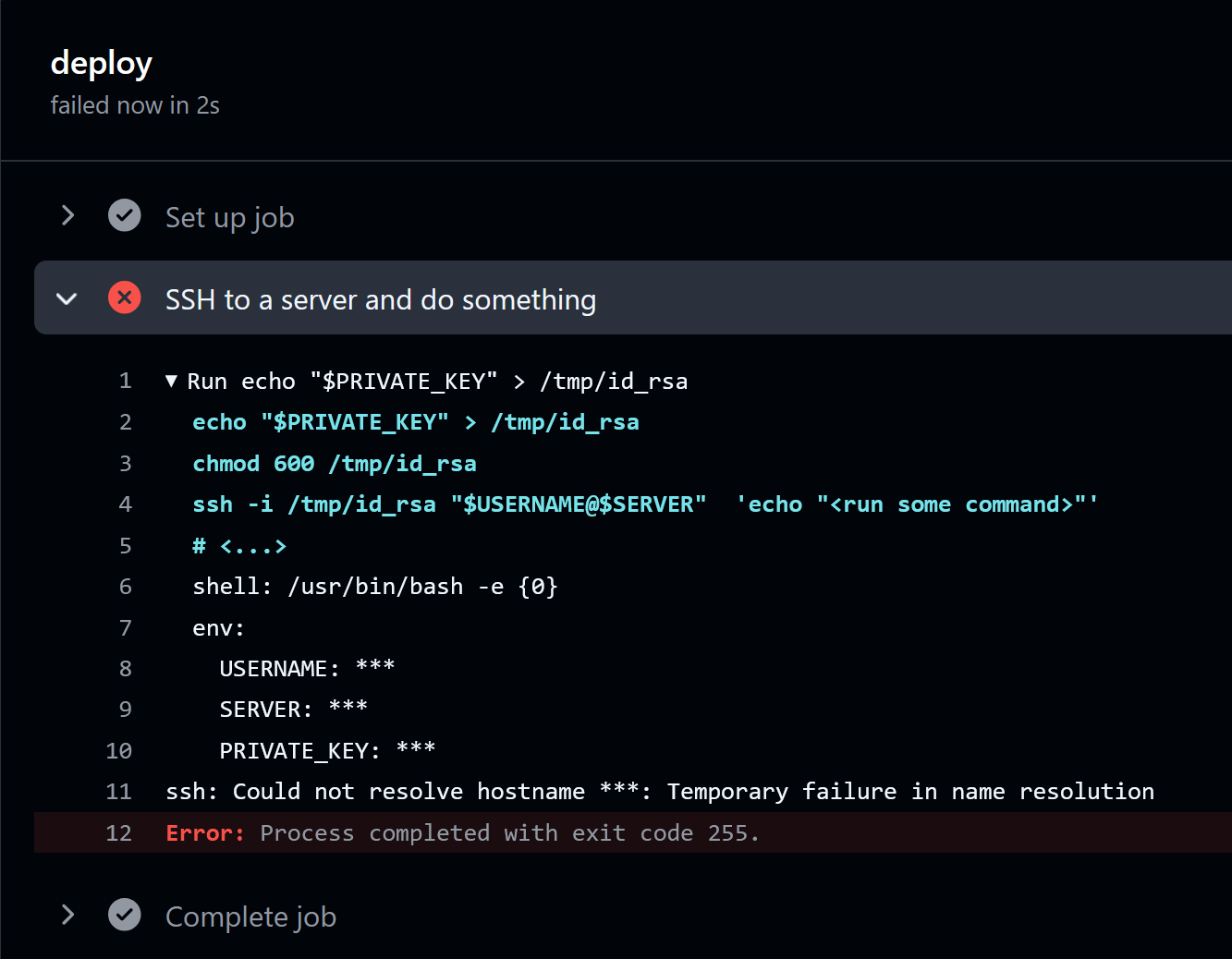Click the failed now in 2s status text
Viewport: 1232px width, 959px height.
[x=135, y=105]
